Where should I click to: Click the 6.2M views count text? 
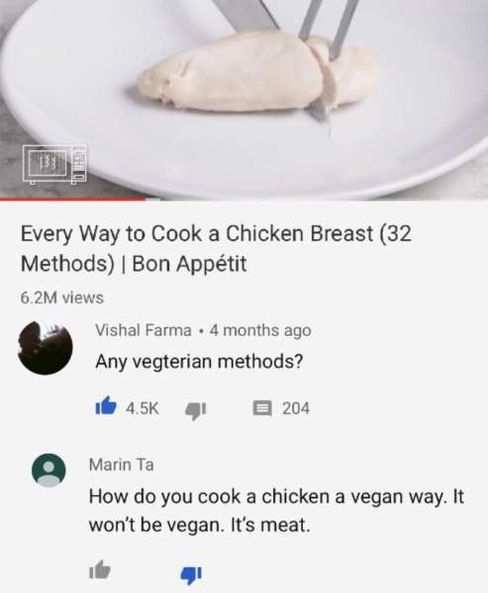click(x=62, y=298)
